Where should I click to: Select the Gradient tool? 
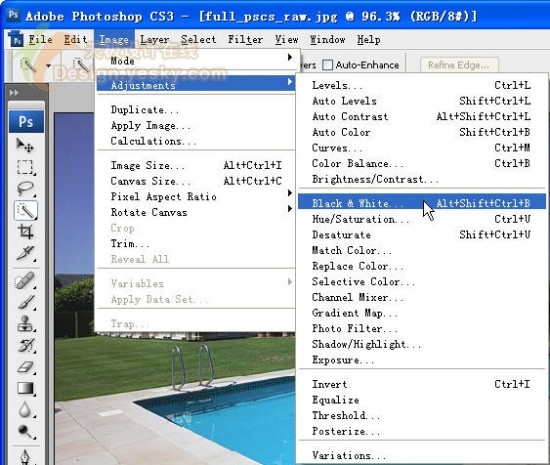tap(25, 389)
